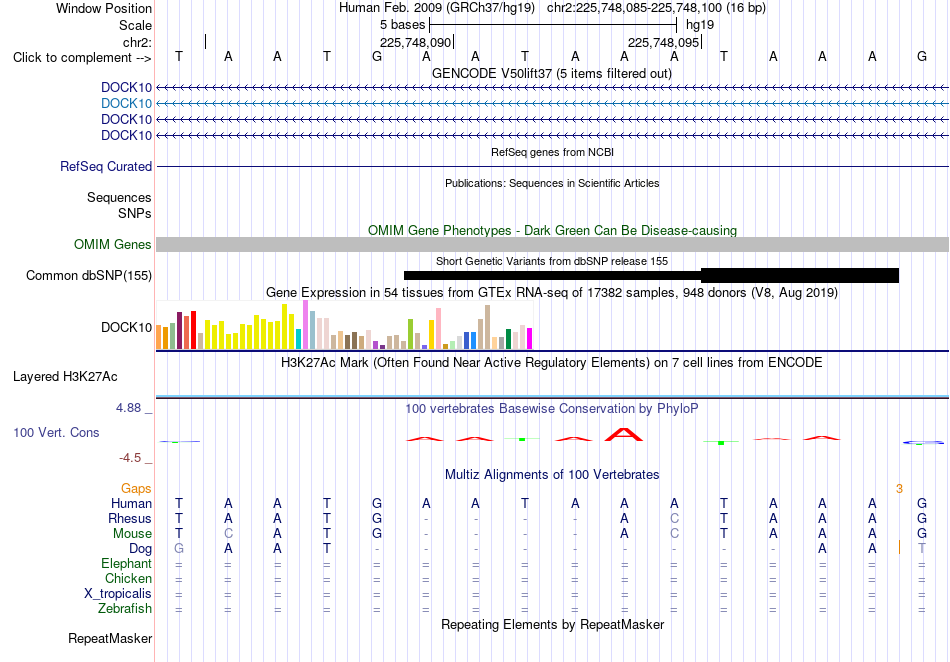Select the X_tropicalis species row label
The width and height of the screenshot is (950, 662).
tap(118, 594)
